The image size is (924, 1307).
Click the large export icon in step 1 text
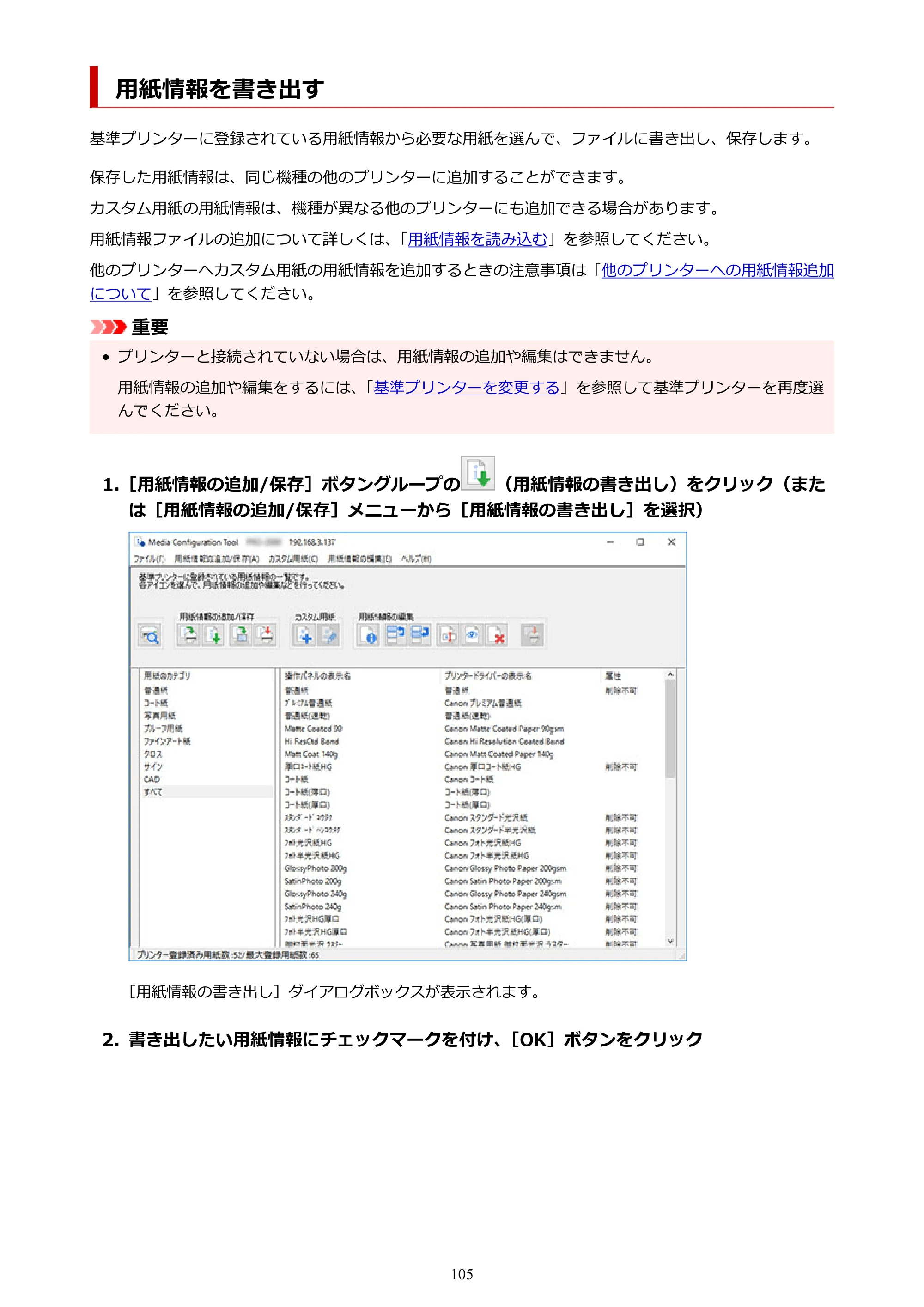[478, 474]
